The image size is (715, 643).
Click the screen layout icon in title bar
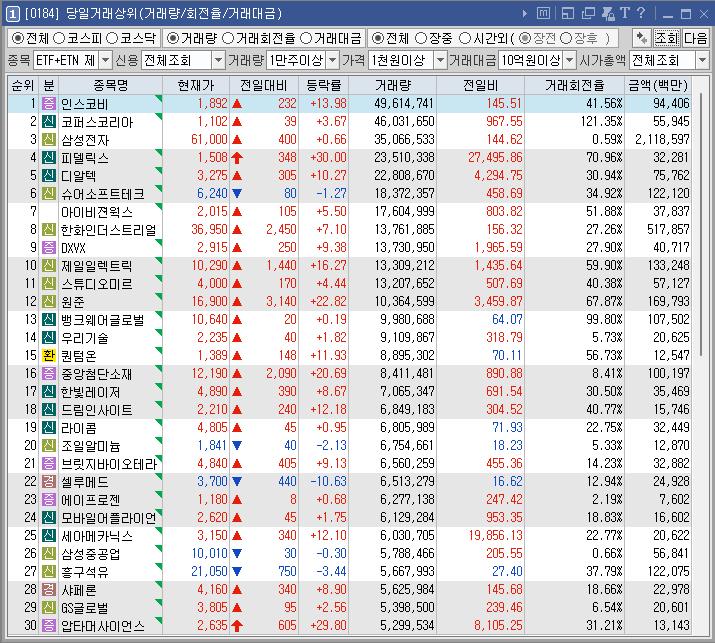click(x=568, y=14)
